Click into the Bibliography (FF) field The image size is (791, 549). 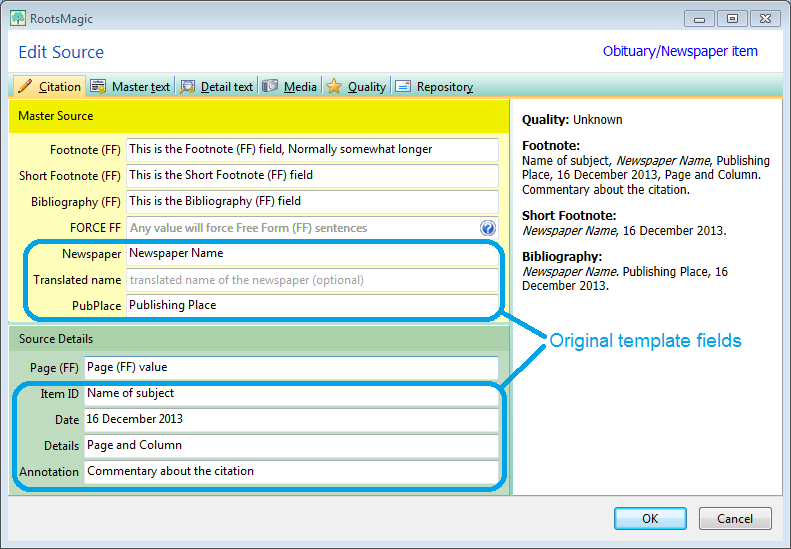[x=312, y=202]
